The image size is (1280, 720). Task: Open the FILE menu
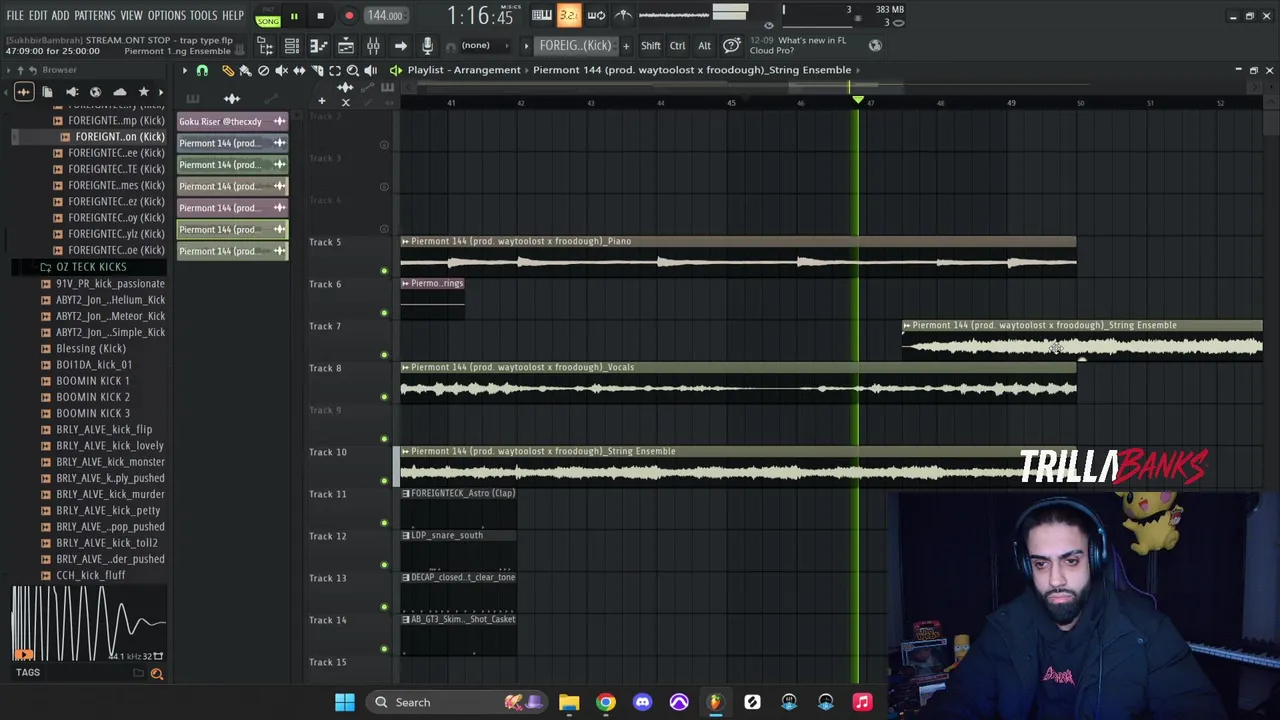(x=15, y=16)
